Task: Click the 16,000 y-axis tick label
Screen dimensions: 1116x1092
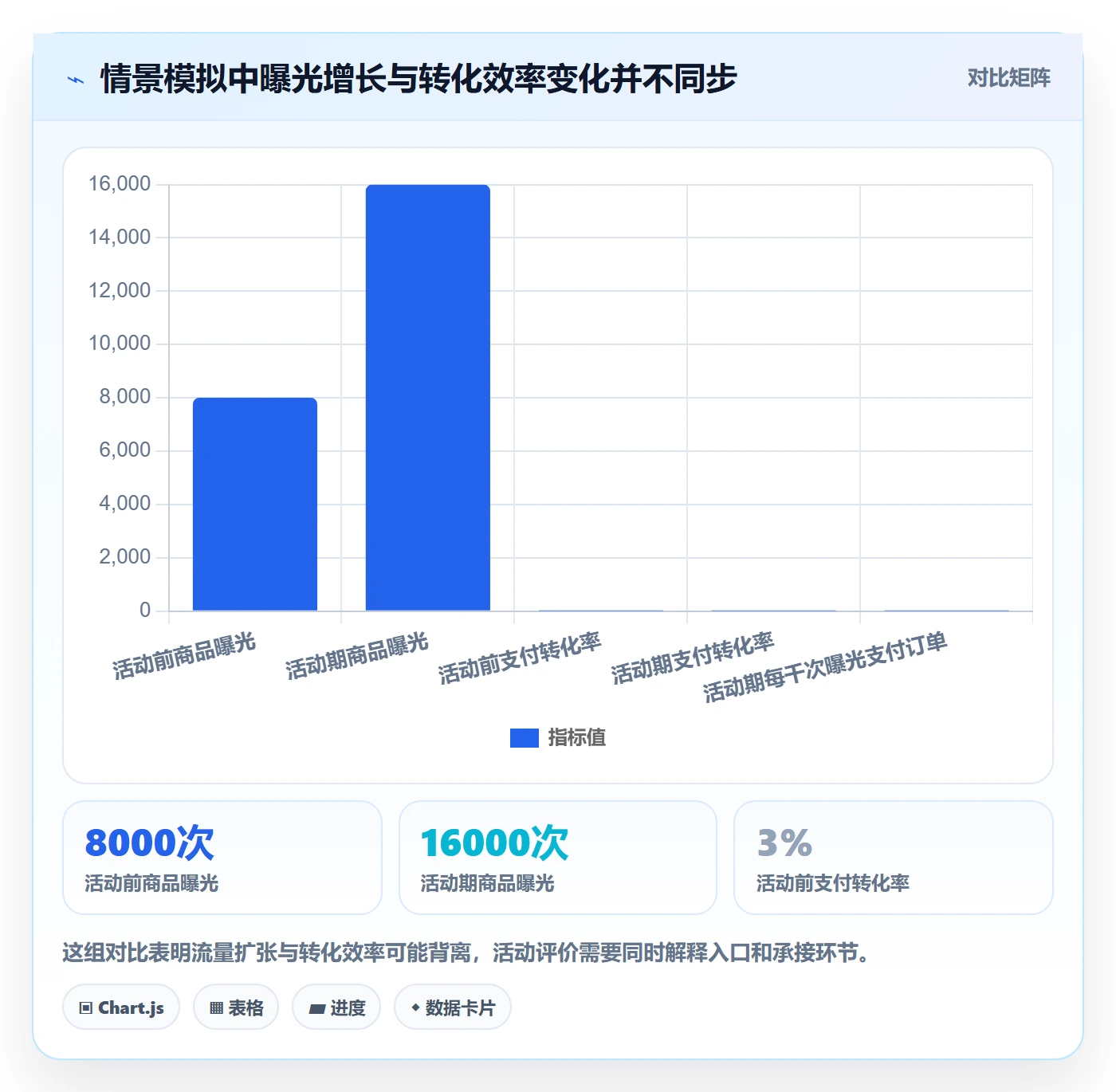Action: click(x=120, y=184)
